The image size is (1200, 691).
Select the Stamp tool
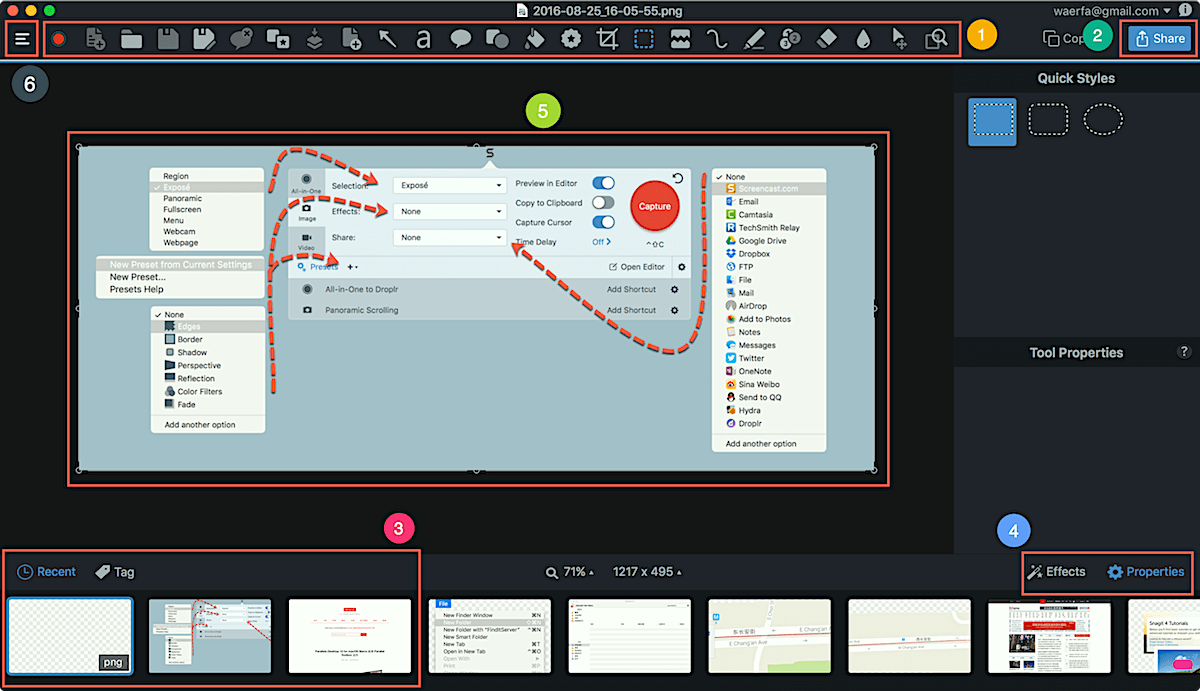570,40
